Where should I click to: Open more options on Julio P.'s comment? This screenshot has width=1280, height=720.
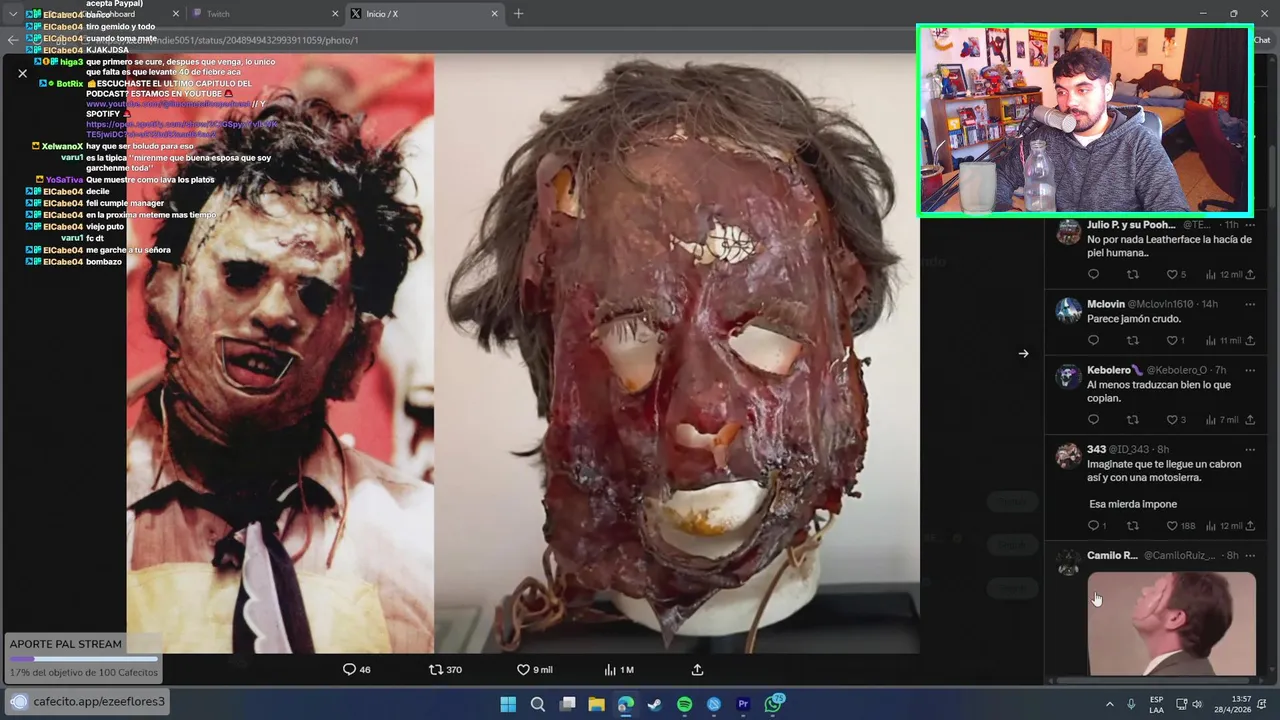[1250, 225]
